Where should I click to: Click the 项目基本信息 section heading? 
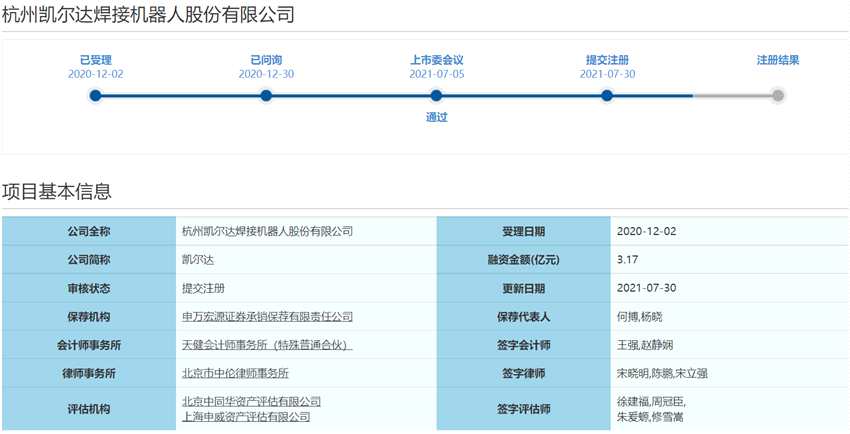57,191
